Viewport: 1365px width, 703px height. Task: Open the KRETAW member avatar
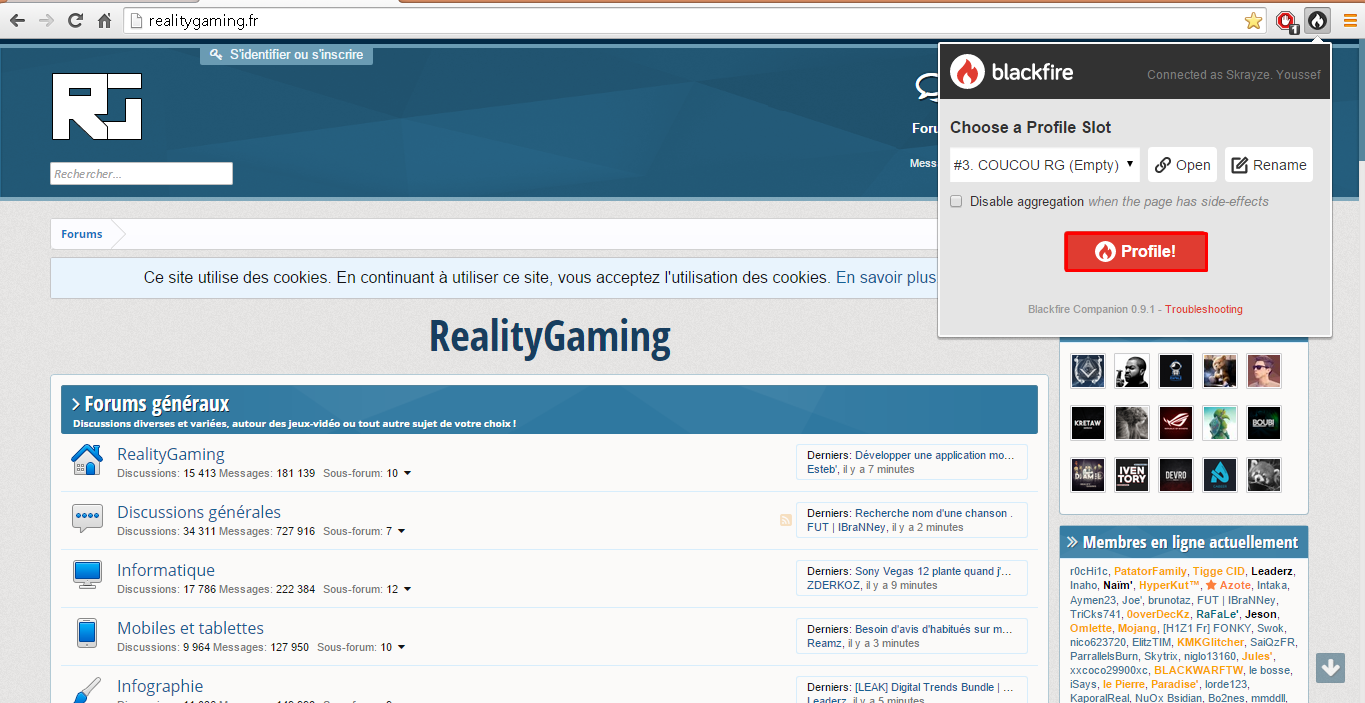click(x=1088, y=423)
